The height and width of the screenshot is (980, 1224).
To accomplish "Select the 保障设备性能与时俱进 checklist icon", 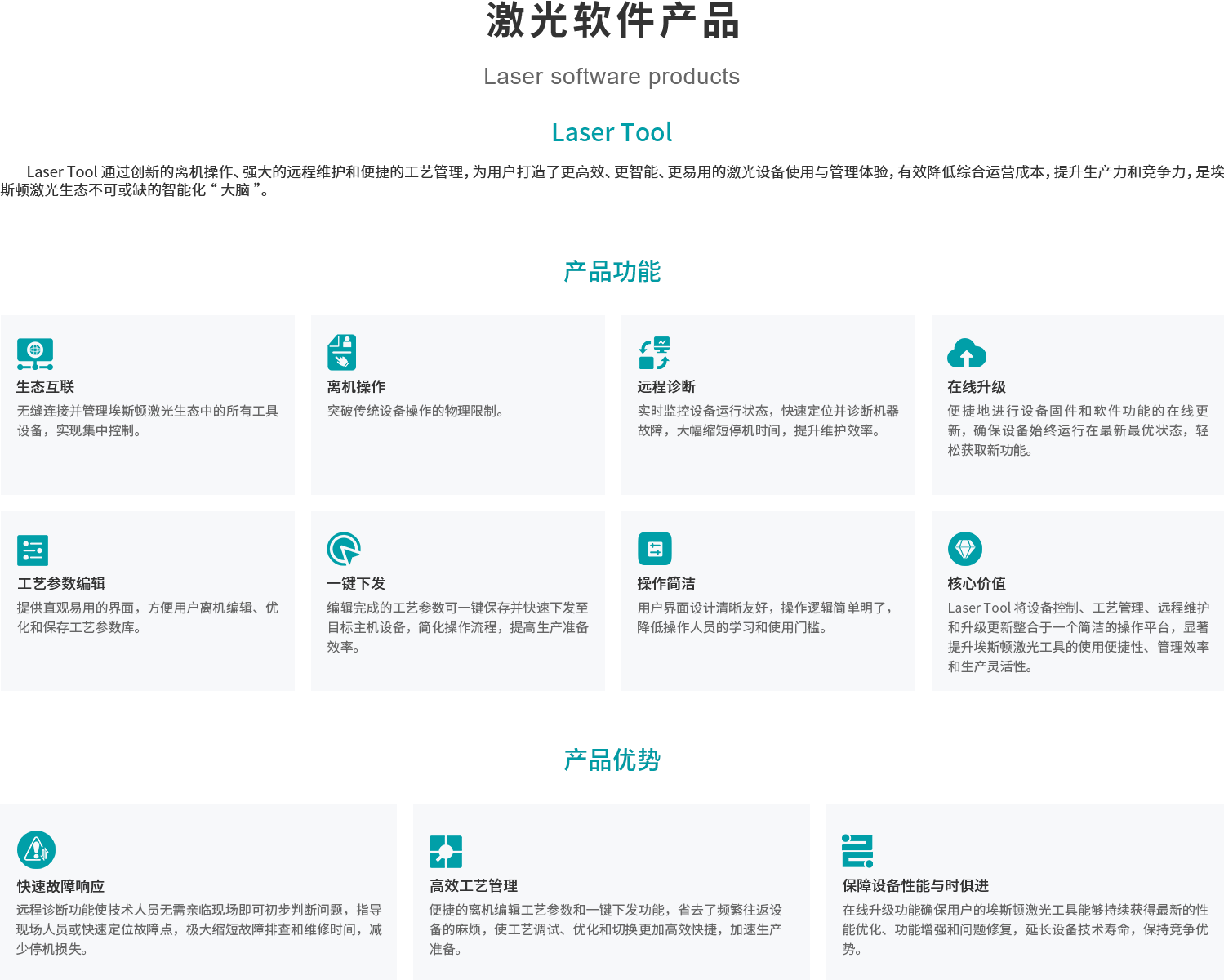I will [857, 849].
